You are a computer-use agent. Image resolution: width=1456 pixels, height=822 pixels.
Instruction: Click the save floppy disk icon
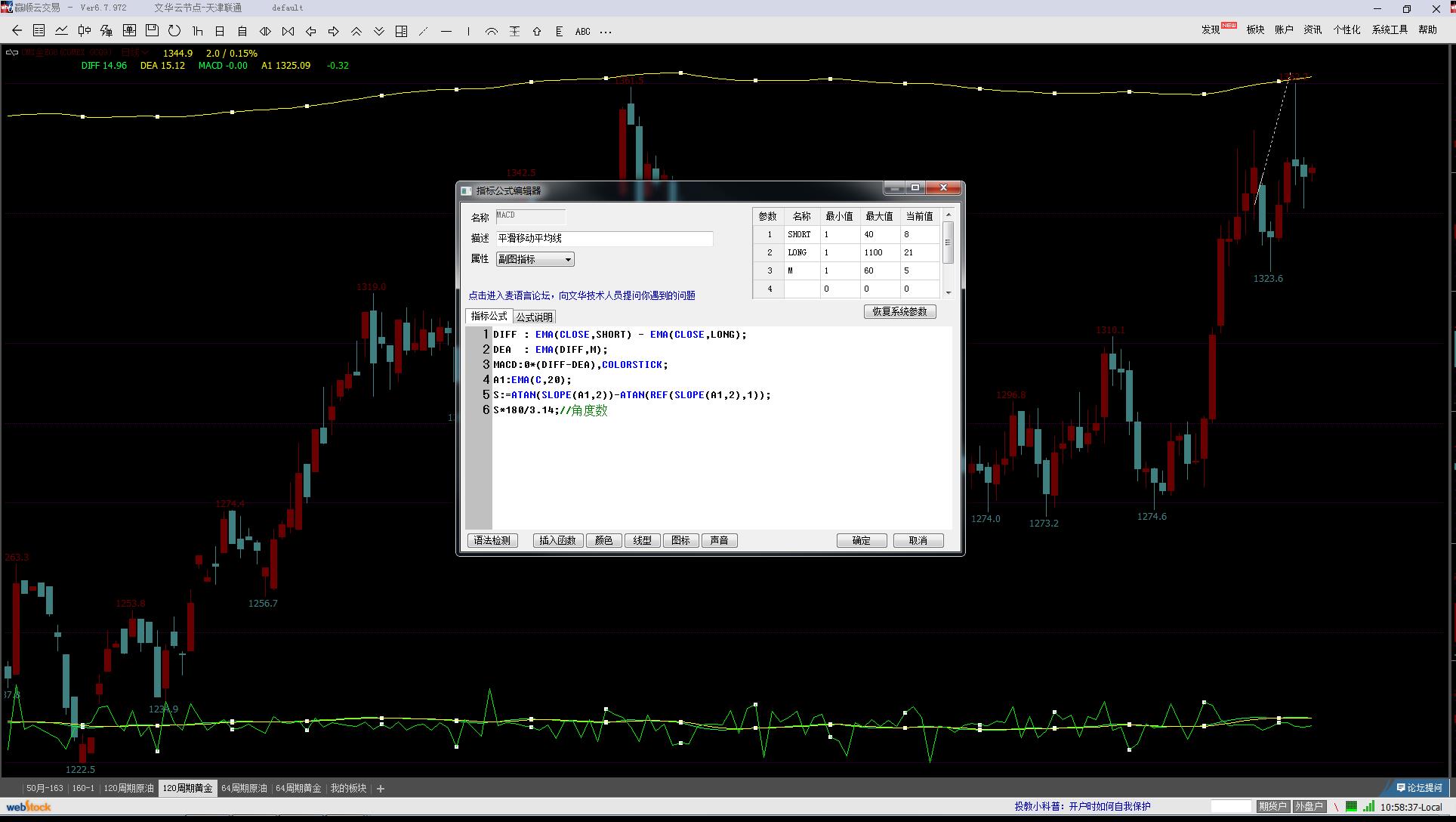point(152,31)
